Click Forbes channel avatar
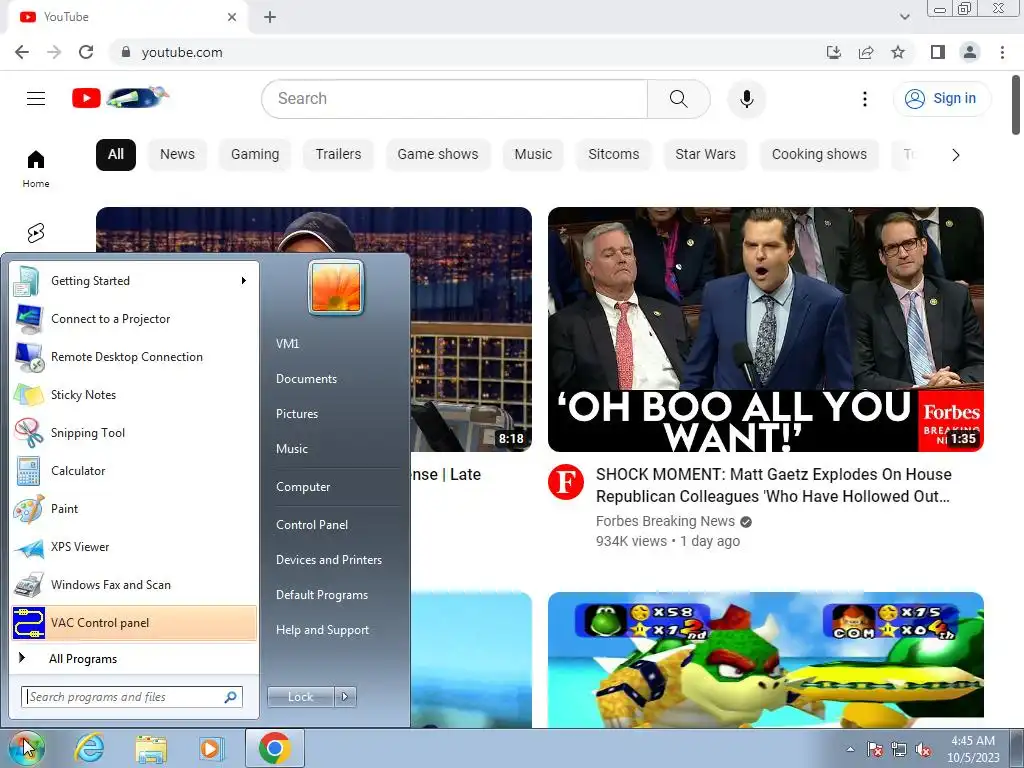Image resolution: width=1024 pixels, height=768 pixels. click(x=566, y=482)
